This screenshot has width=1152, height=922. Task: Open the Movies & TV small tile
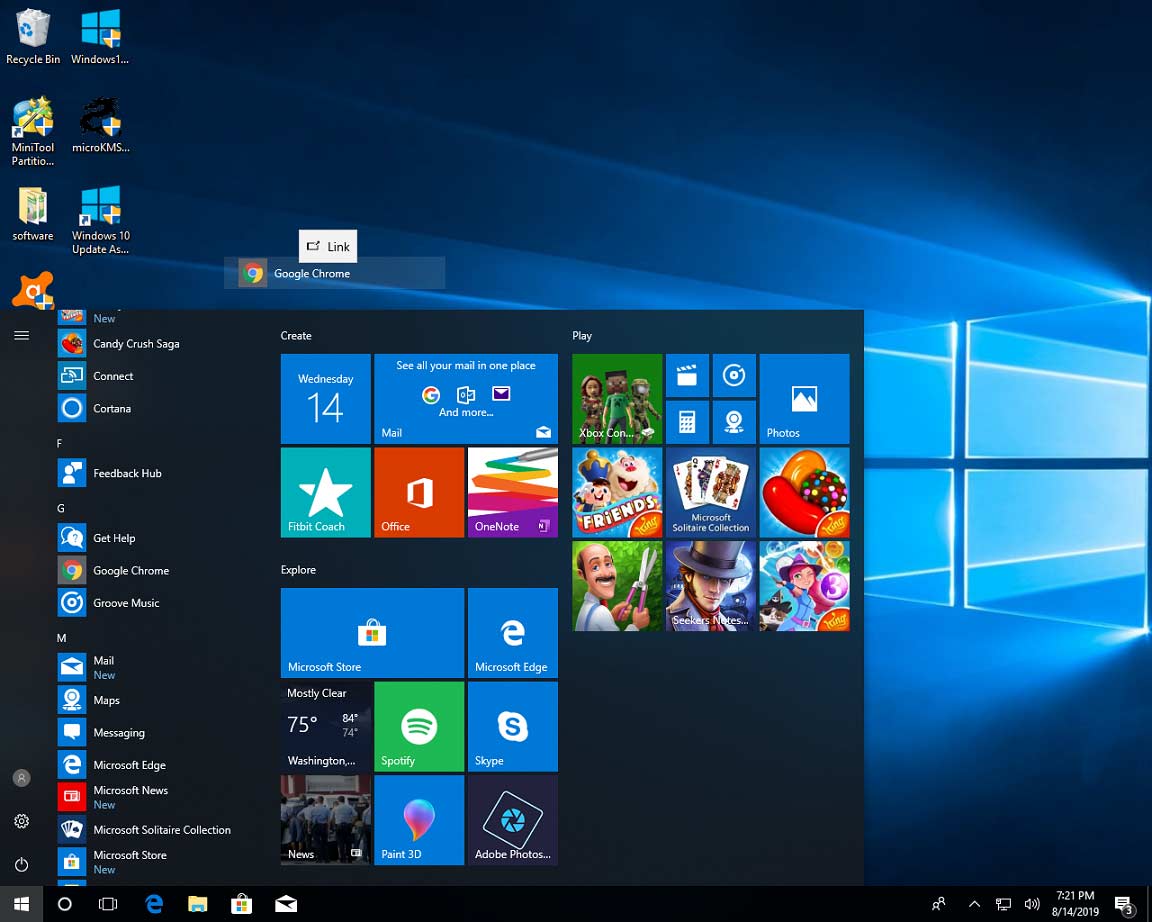[687, 375]
